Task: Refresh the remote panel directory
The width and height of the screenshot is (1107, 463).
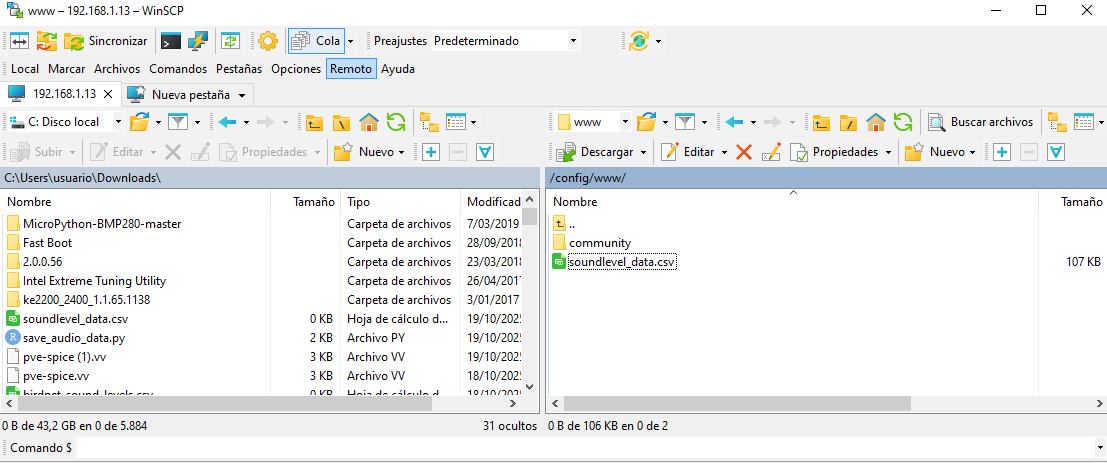Action: [903, 122]
